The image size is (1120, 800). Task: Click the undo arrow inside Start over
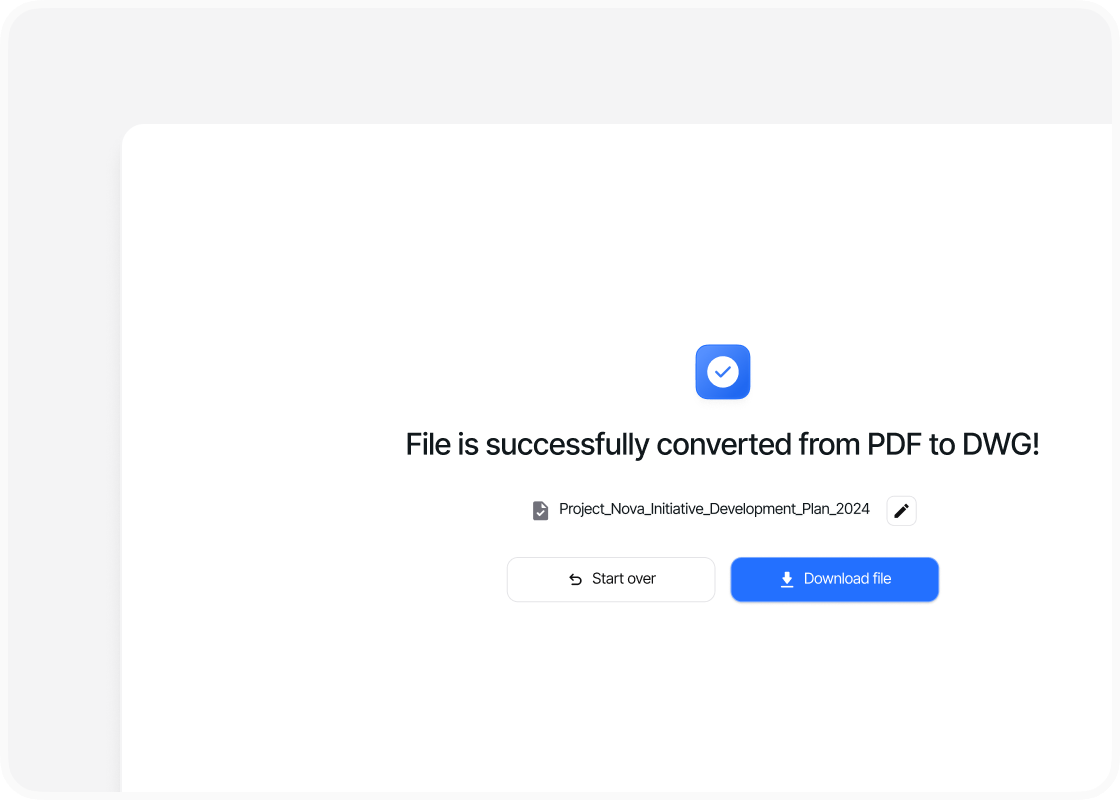click(x=574, y=579)
